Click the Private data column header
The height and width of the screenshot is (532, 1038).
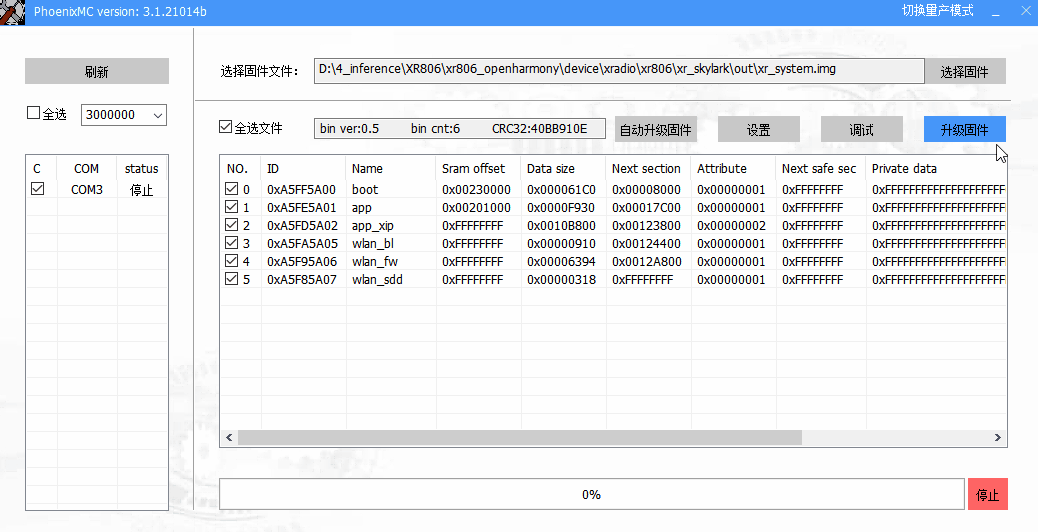click(936, 169)
